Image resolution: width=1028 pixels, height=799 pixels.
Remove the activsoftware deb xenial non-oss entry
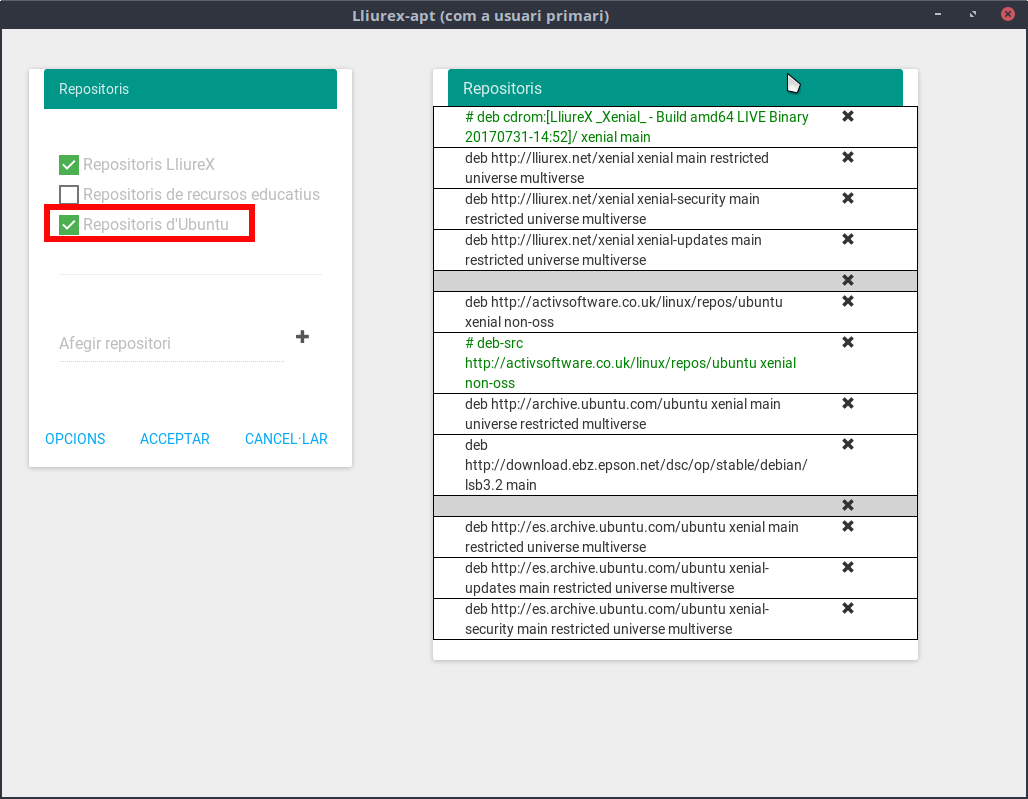pyautogui.click(x=847, y=302)
